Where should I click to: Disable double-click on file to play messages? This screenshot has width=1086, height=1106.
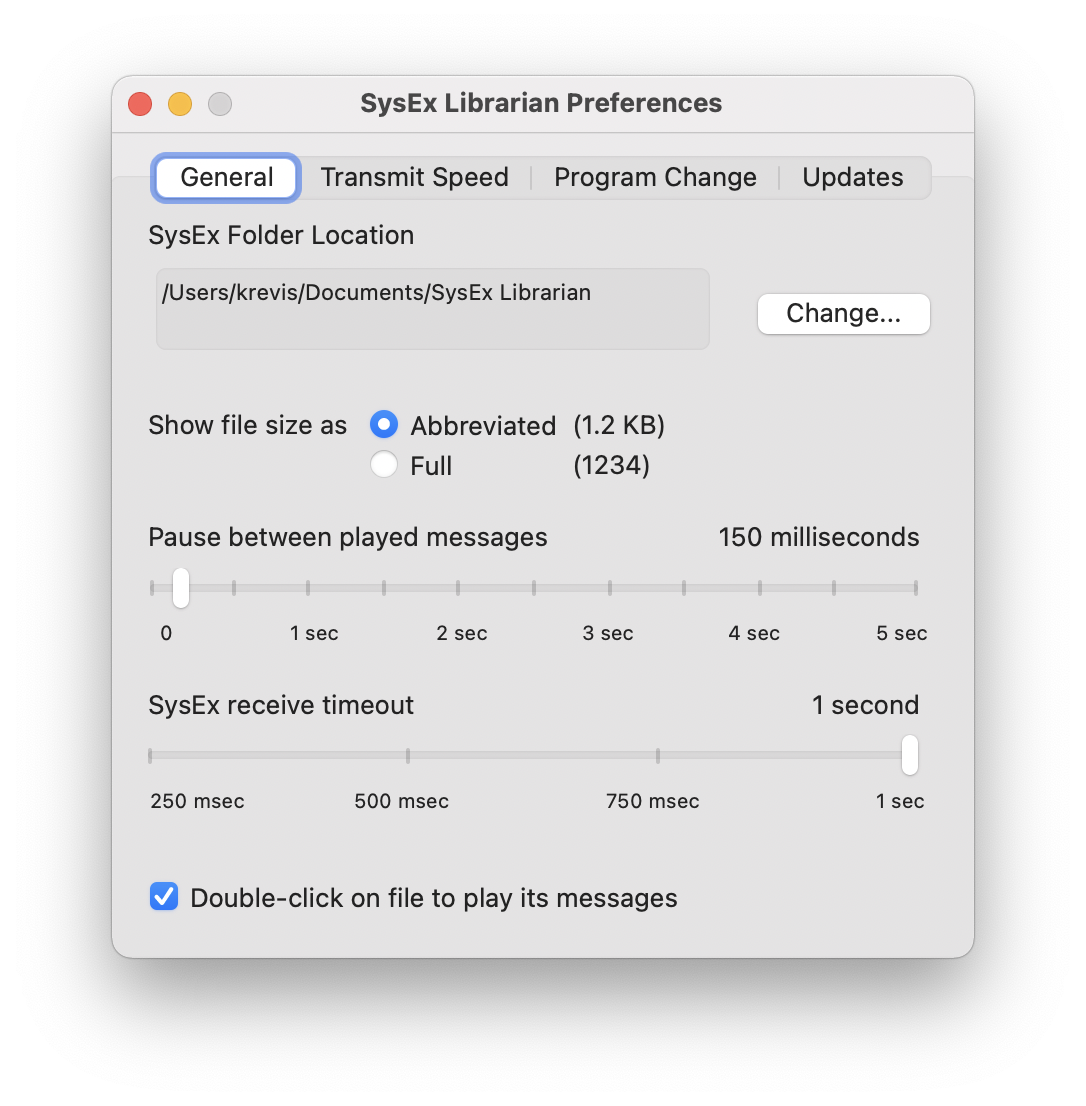pos(163,896)
